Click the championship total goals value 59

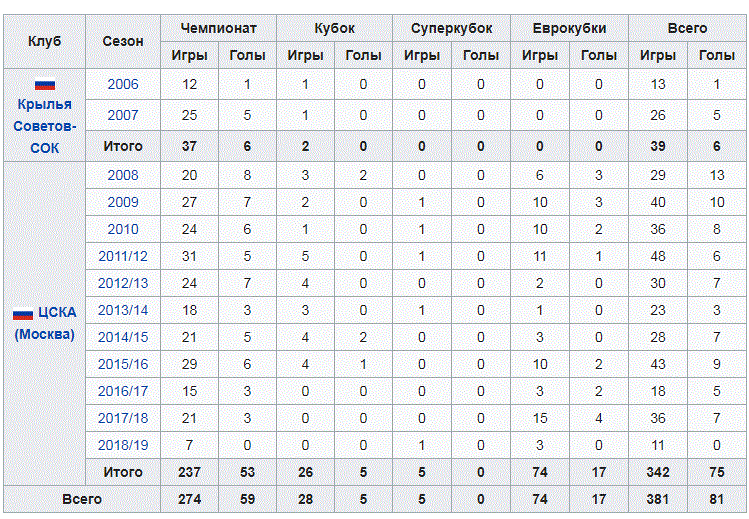[247, 499]
